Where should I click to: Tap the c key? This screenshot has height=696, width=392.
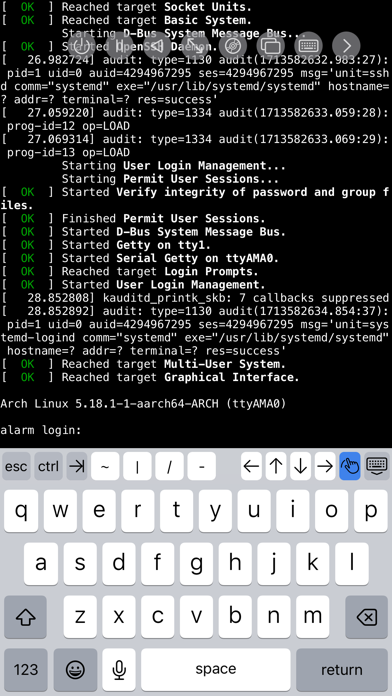click(x=158, y=617)
